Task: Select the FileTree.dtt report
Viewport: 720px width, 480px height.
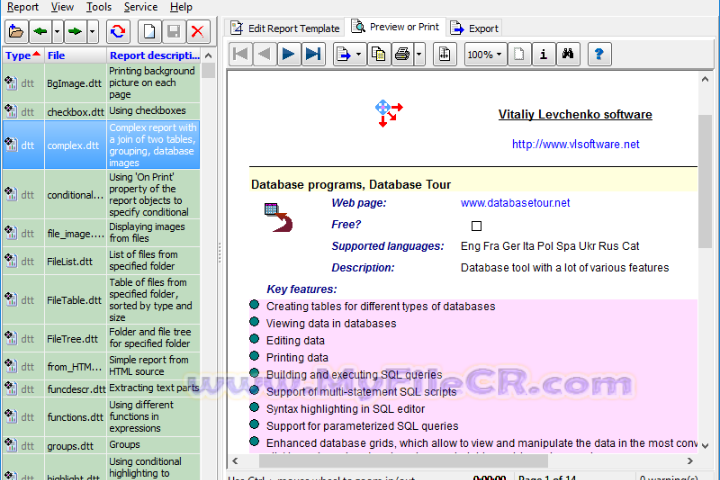Action: click(x=101, y=338)
